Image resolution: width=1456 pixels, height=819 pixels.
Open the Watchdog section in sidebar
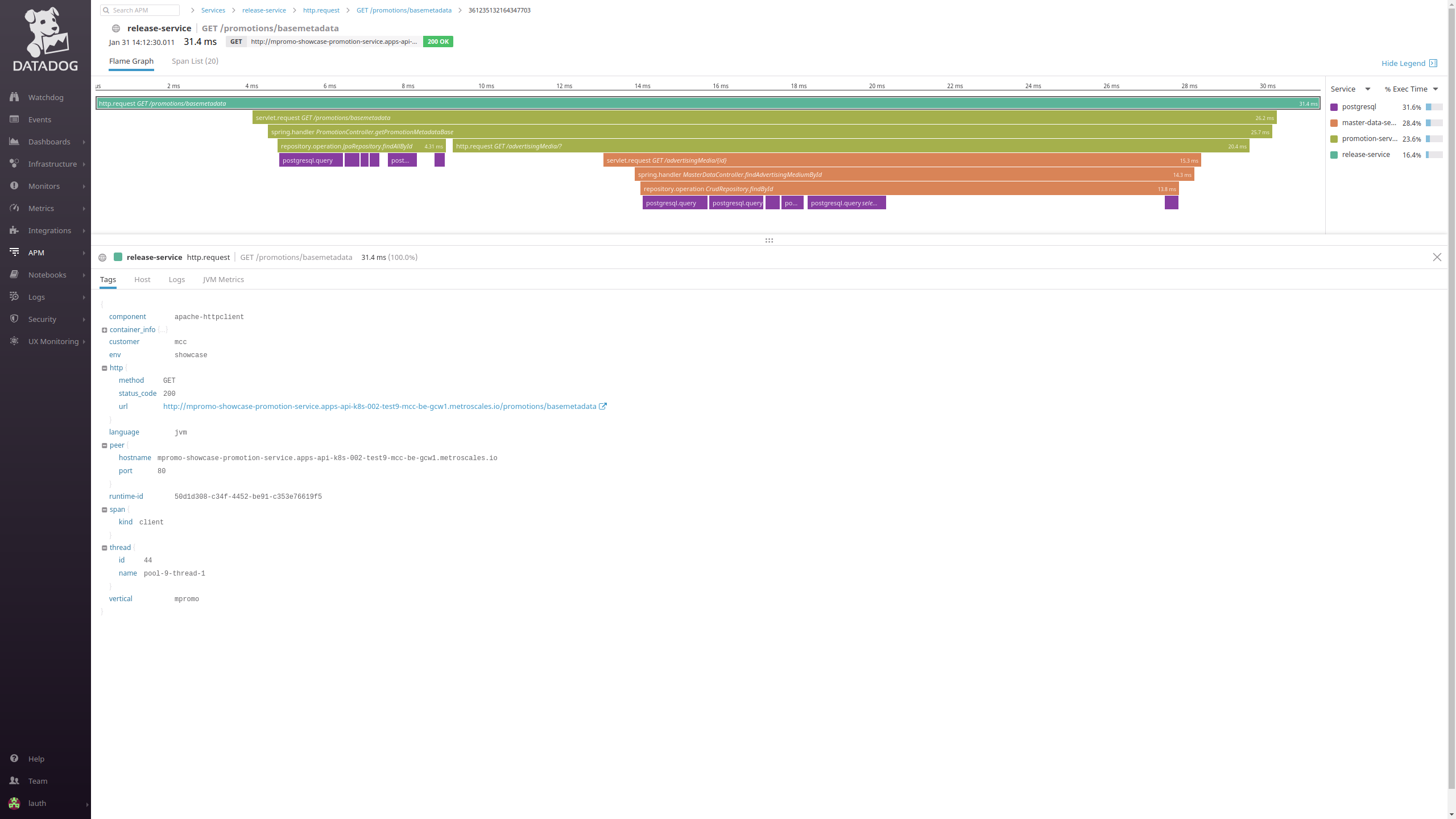pyautogui.click(x=45, y=97)
